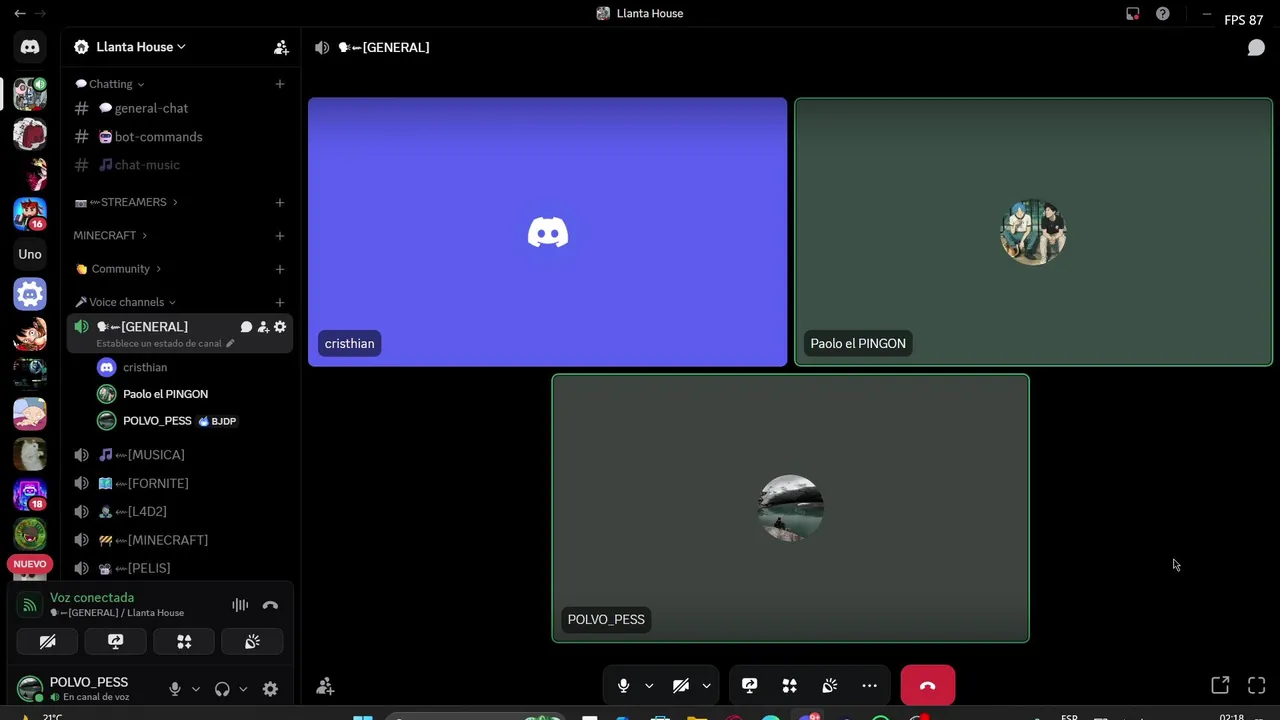Open user settings gear
This screenshot has height=720, width=1280.
(270, 689)
